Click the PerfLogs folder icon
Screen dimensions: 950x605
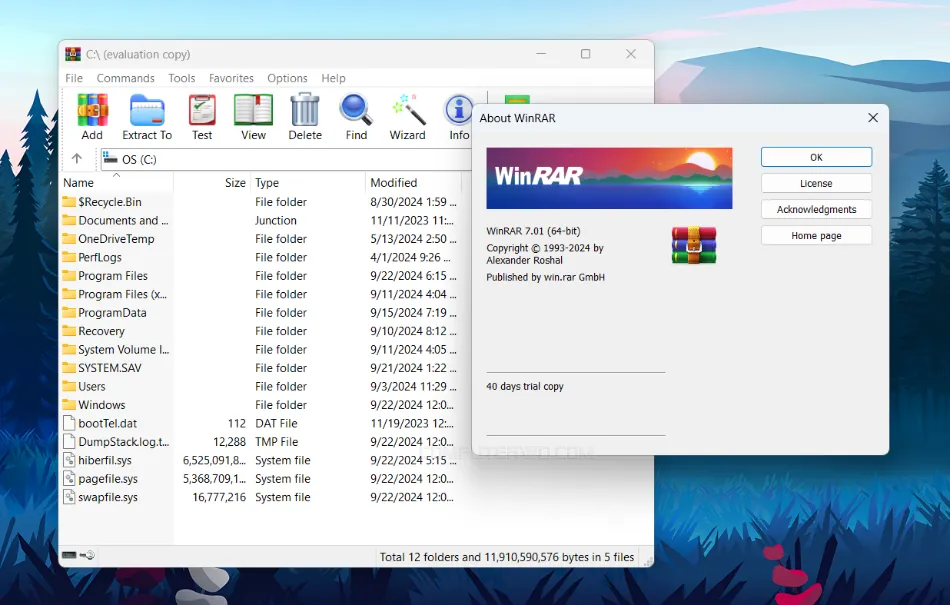[69, 257]
